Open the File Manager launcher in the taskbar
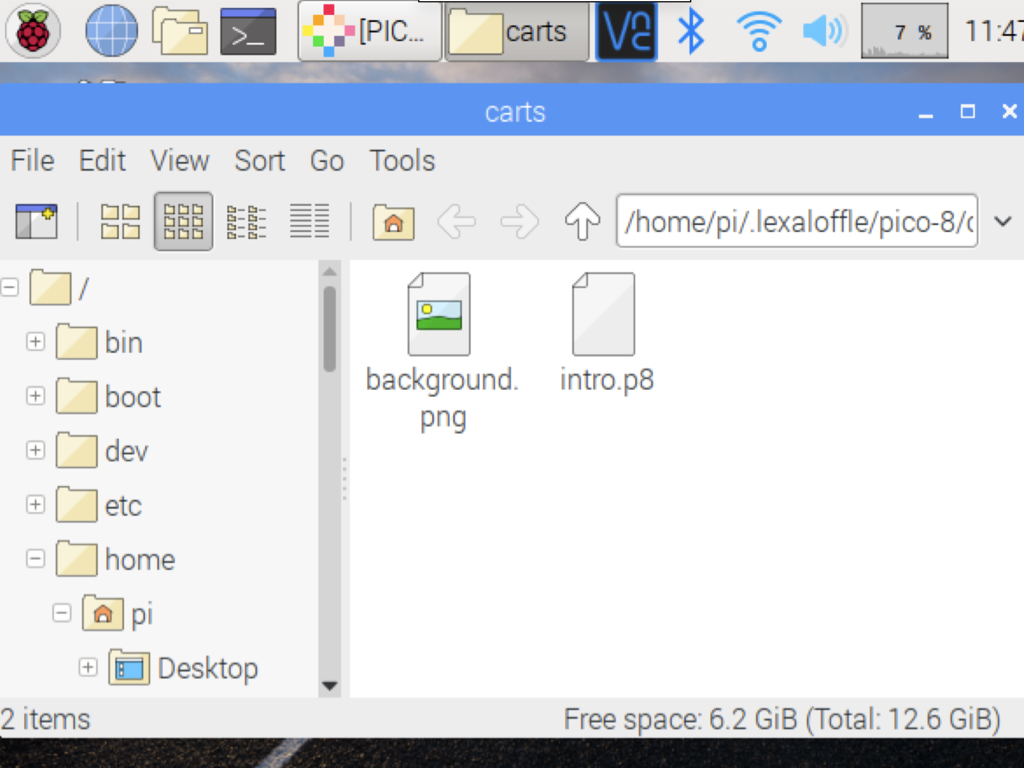The image size is (1024, 768). pos(180,31)
